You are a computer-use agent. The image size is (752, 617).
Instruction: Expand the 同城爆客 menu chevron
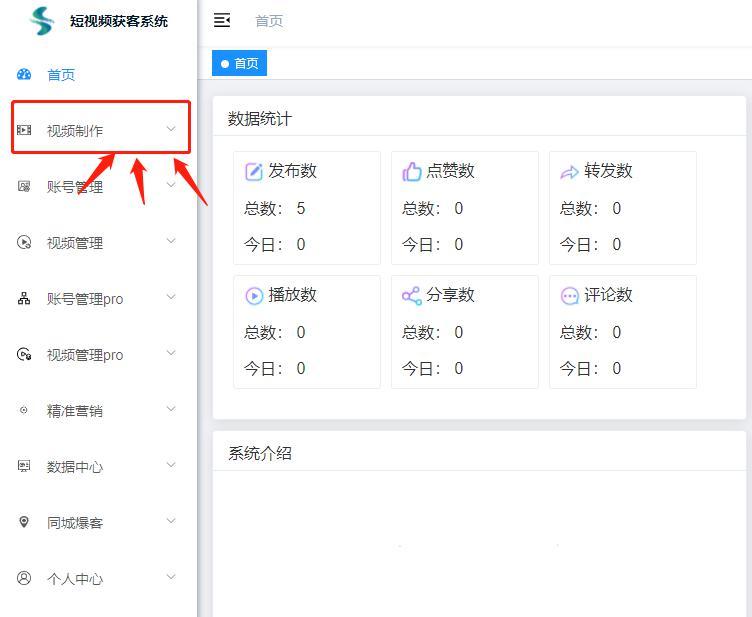(171, 521)
